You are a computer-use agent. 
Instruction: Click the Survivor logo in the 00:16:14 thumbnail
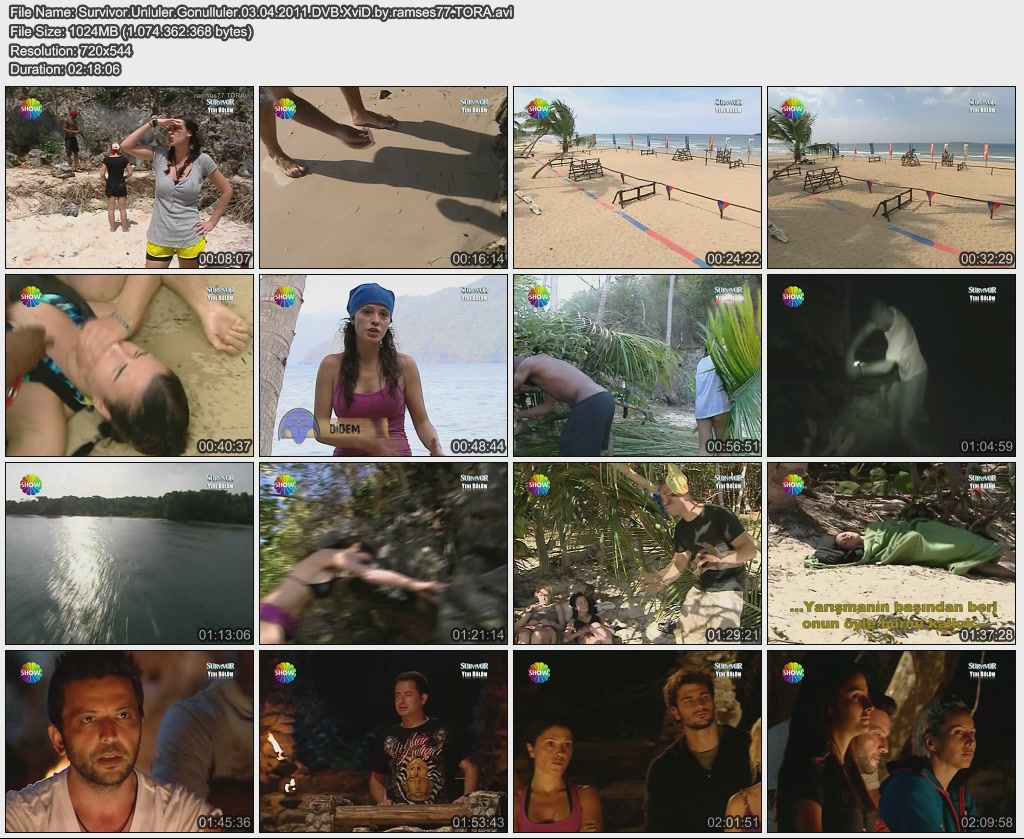[475, 104]
